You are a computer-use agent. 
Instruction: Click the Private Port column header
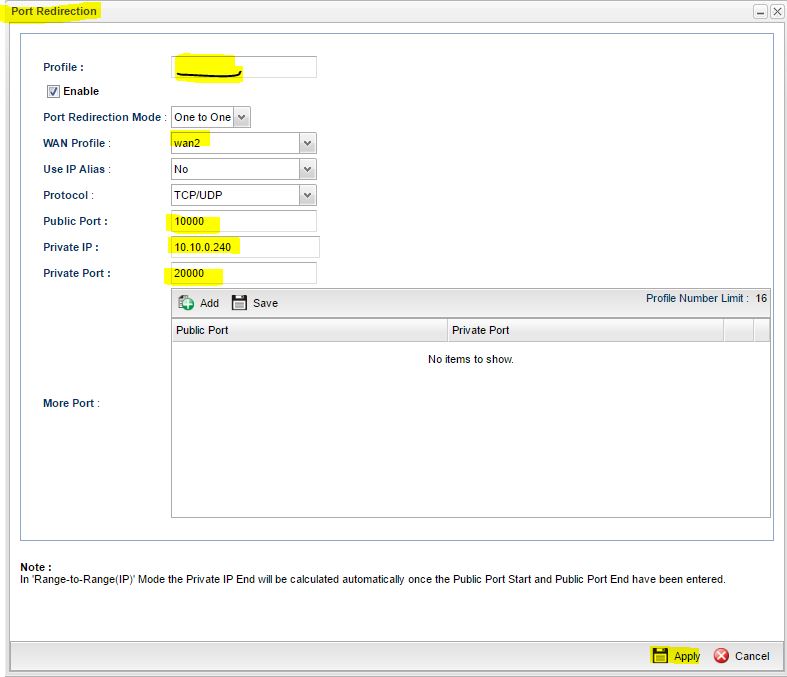[585, 330]
